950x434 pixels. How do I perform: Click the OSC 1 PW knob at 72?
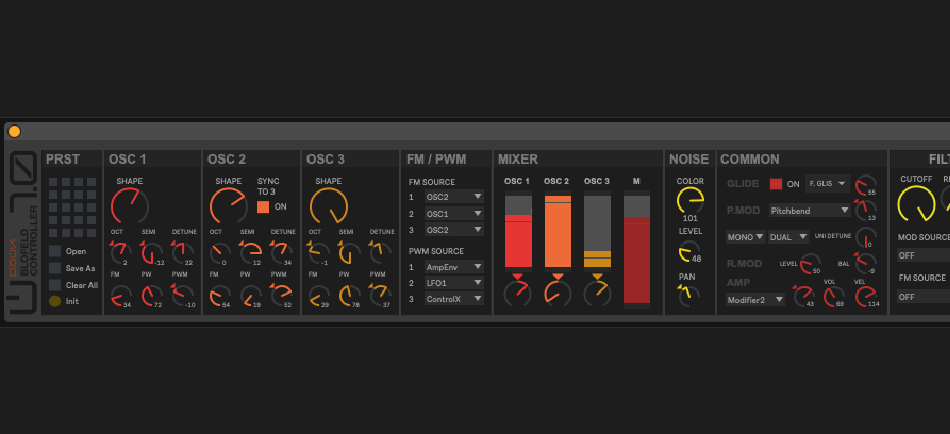pyautogui.click(x=151, y=295)
